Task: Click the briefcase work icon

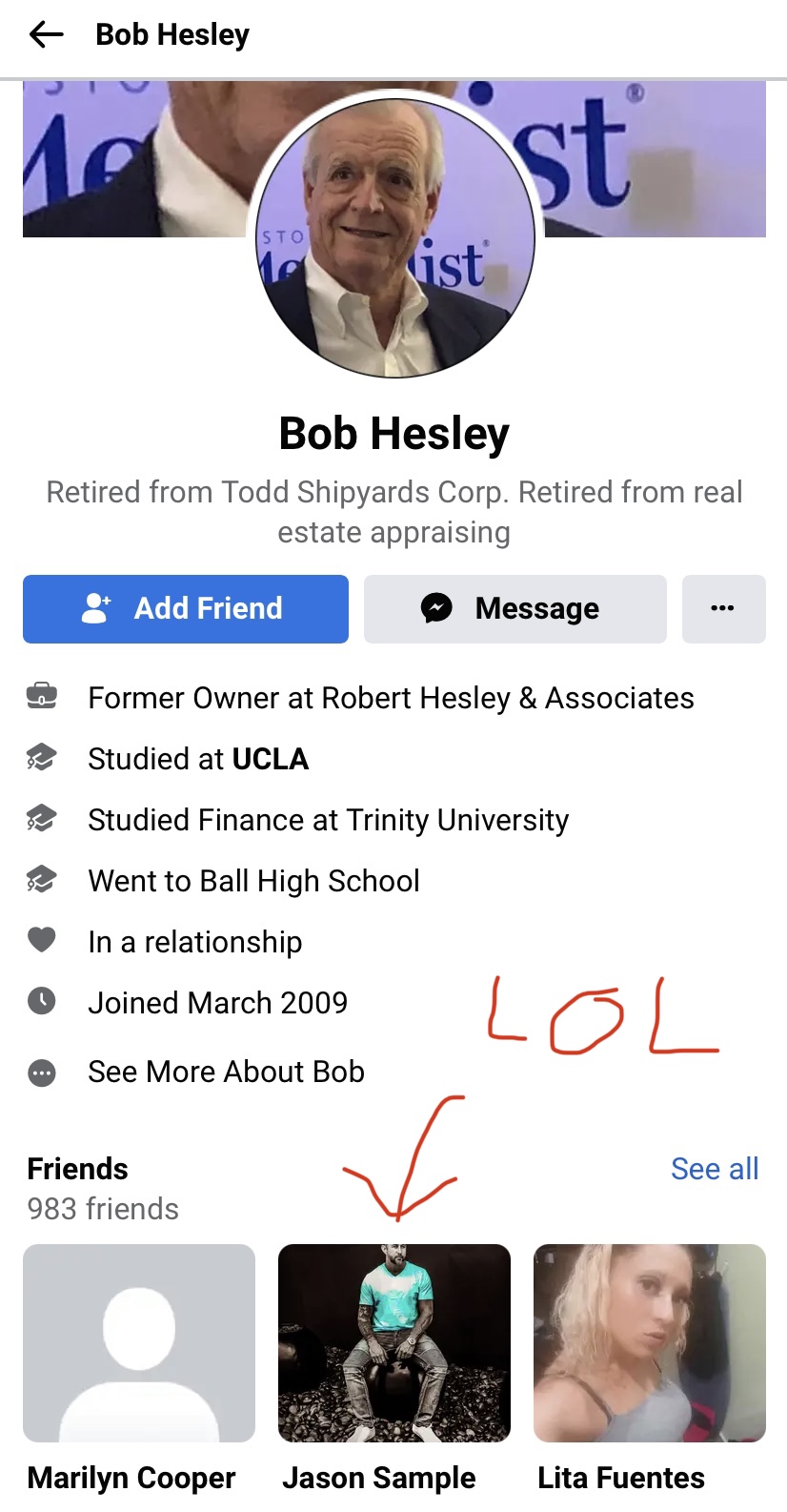Action: (41, 697)
